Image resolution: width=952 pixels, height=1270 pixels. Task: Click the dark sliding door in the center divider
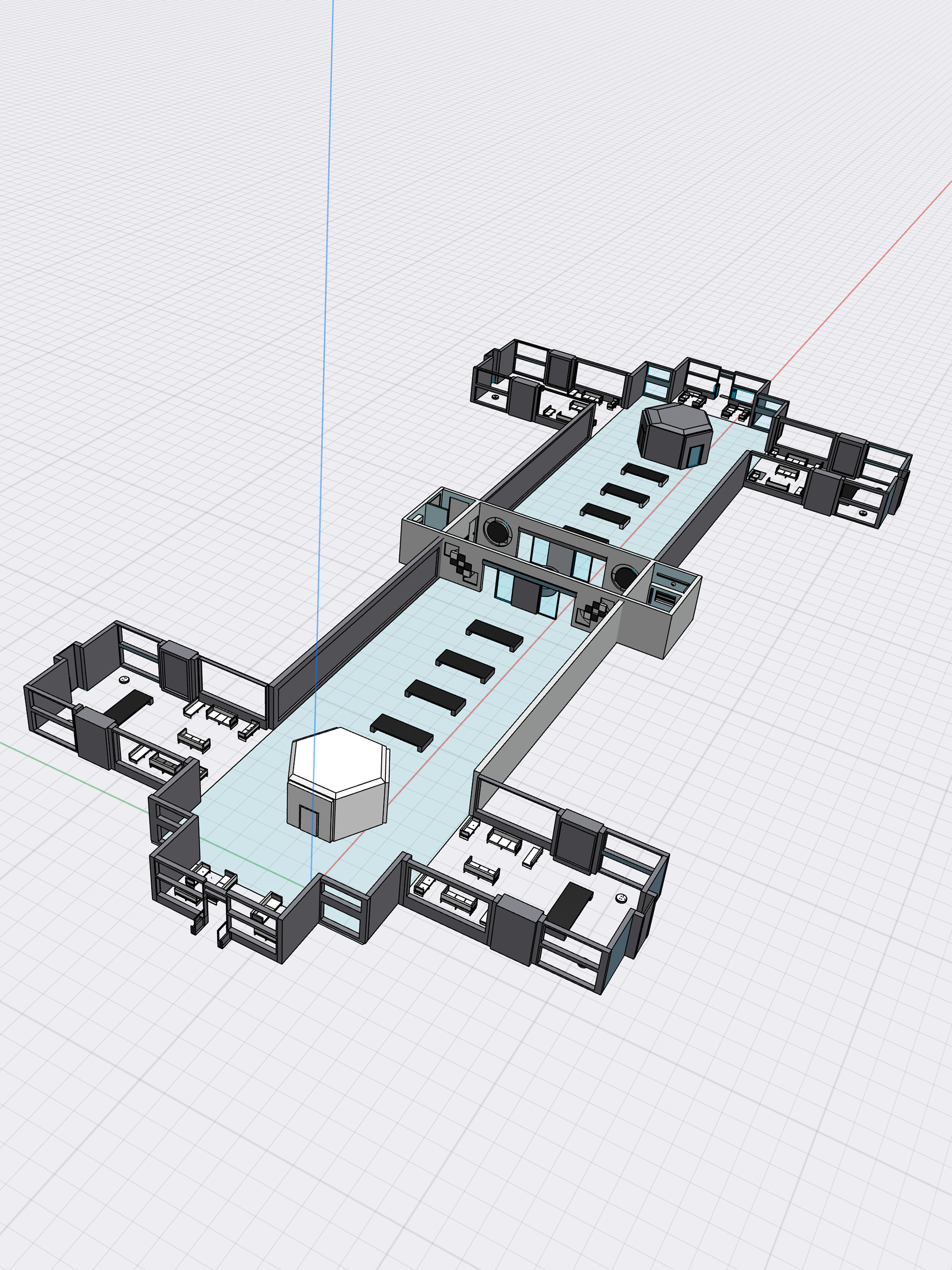coord(526,595)
